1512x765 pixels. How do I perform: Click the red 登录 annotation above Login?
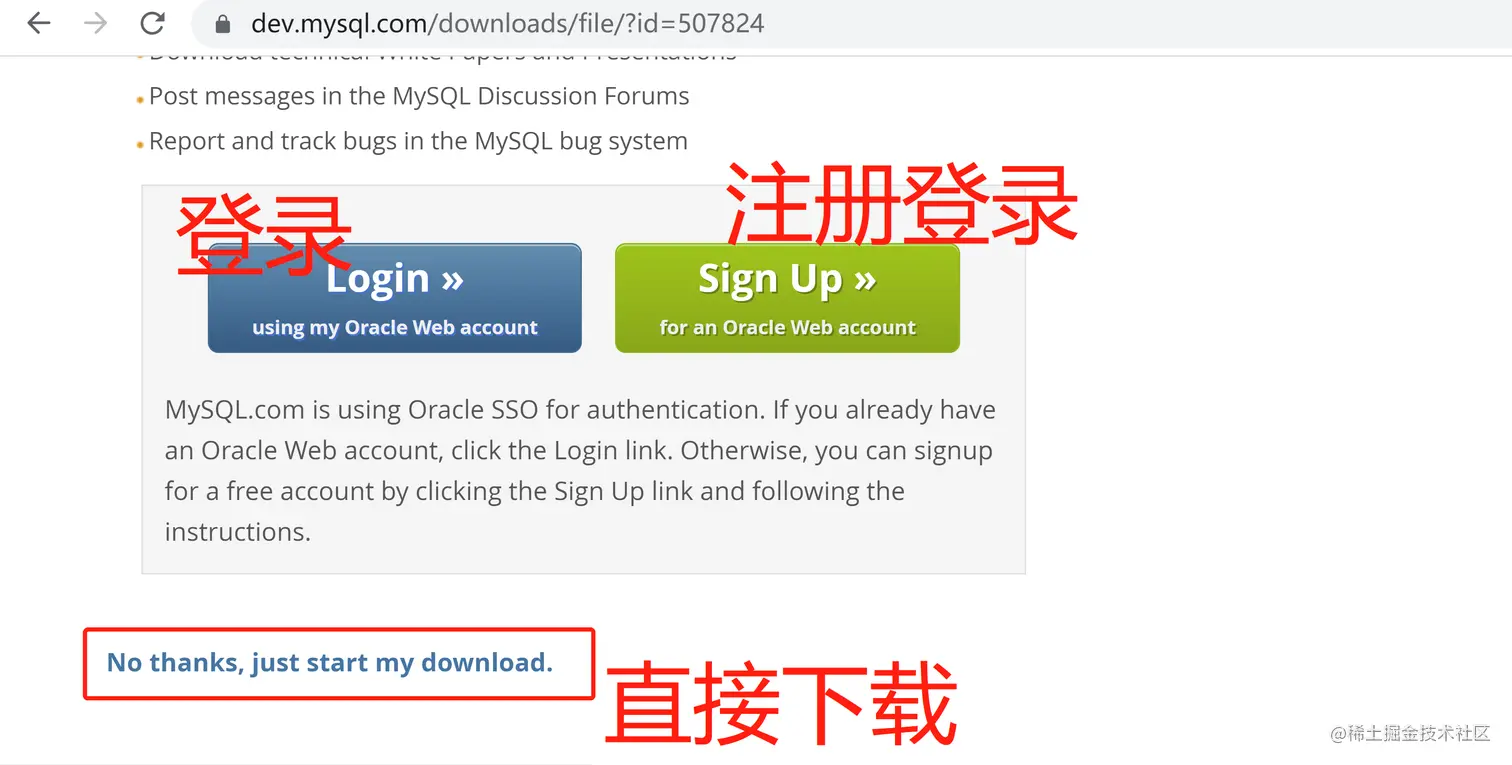point(264,236)
